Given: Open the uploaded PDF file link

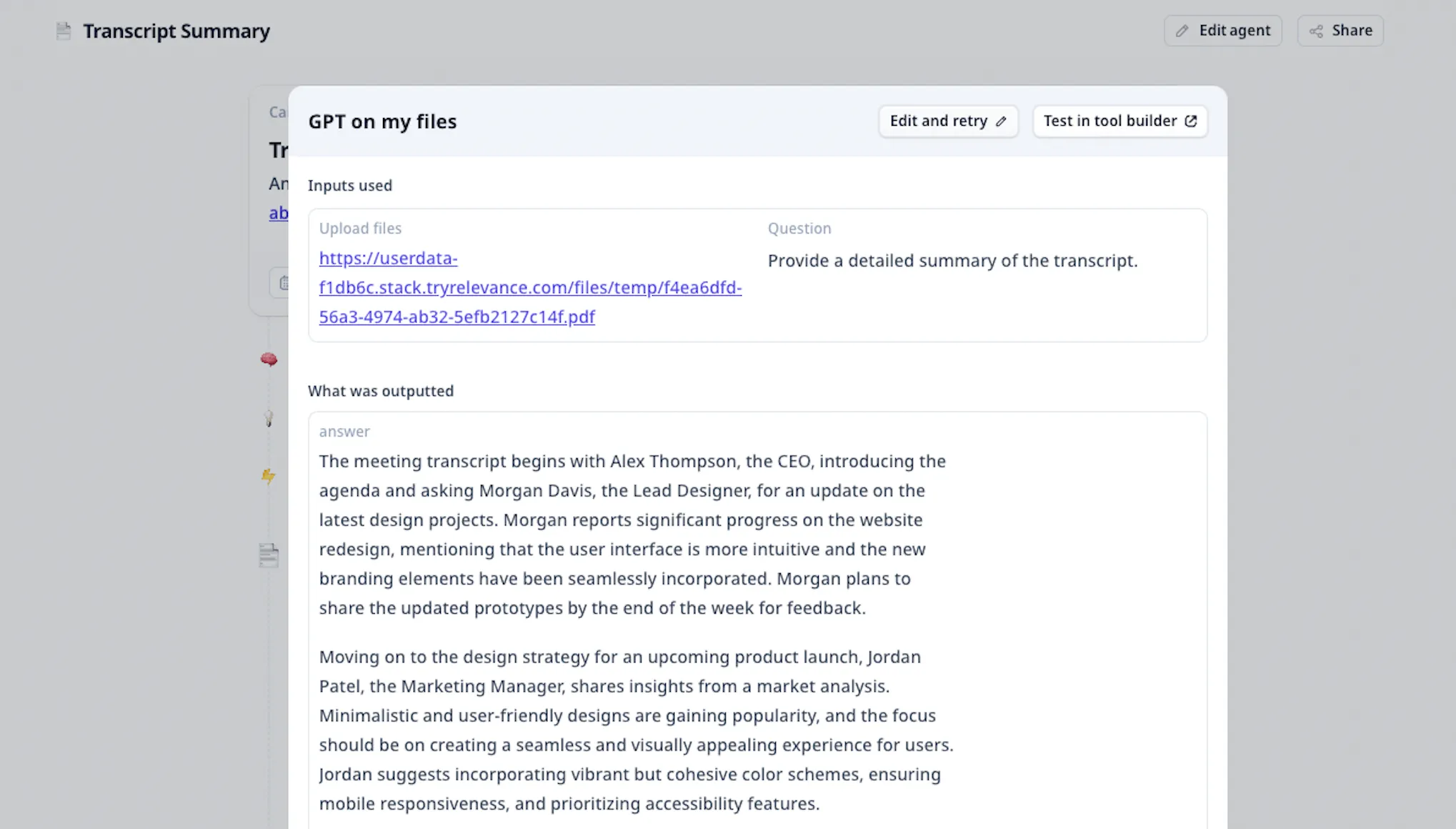Looking at the screenshot, I should click(529, 287).
